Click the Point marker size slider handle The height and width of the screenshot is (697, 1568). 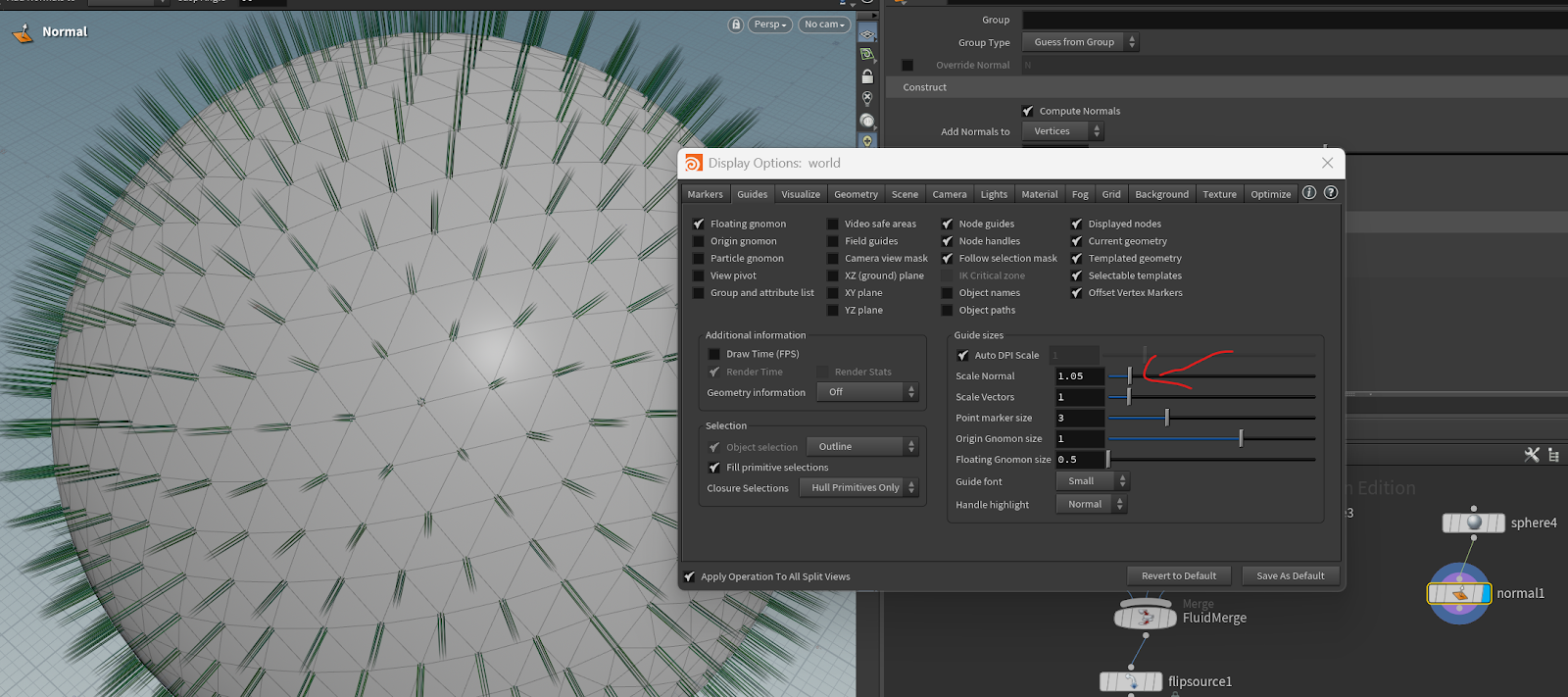(x=1167, y=418)
